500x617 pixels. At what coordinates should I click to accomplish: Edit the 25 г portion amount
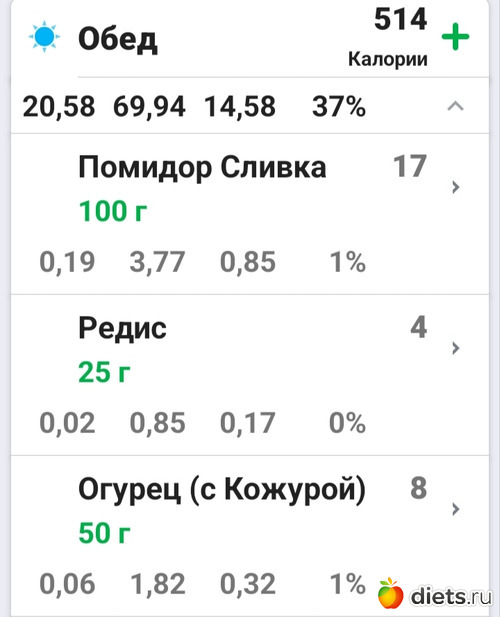(104, 372)
